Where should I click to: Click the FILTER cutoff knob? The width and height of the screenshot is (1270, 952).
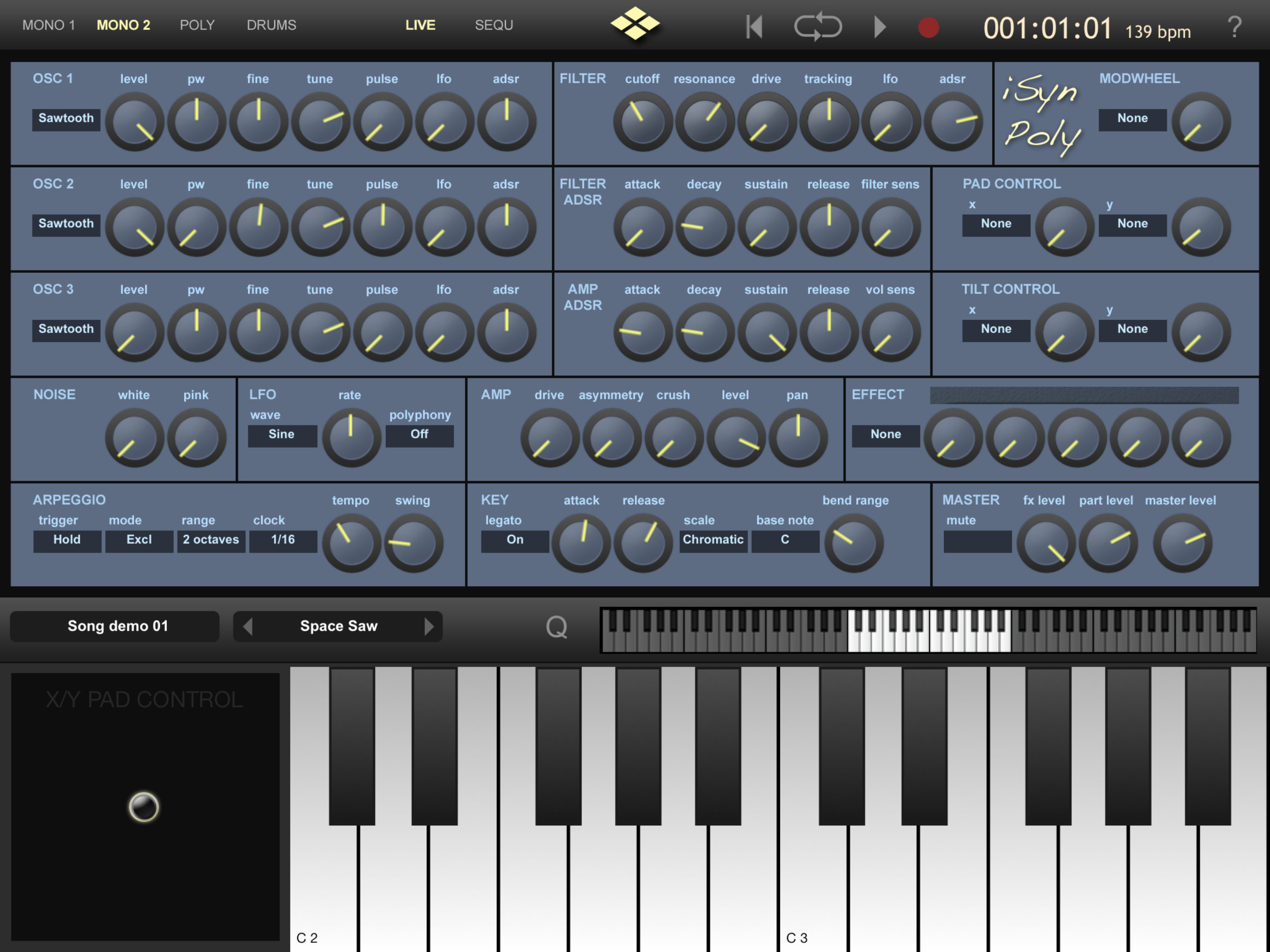(x=642, y=121)
